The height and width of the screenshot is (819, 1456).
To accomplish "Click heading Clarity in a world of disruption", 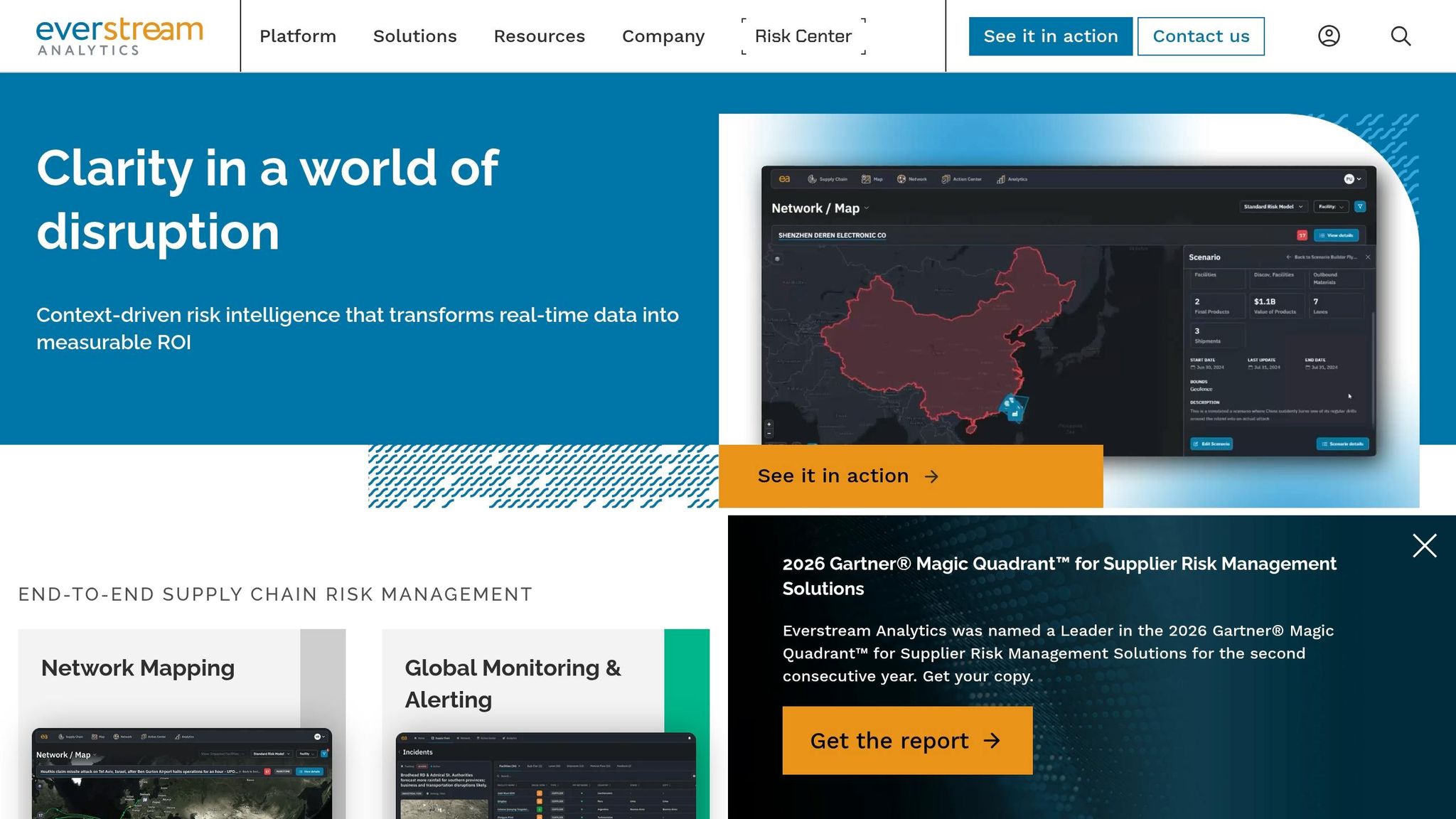I will (x=267, y=200).
